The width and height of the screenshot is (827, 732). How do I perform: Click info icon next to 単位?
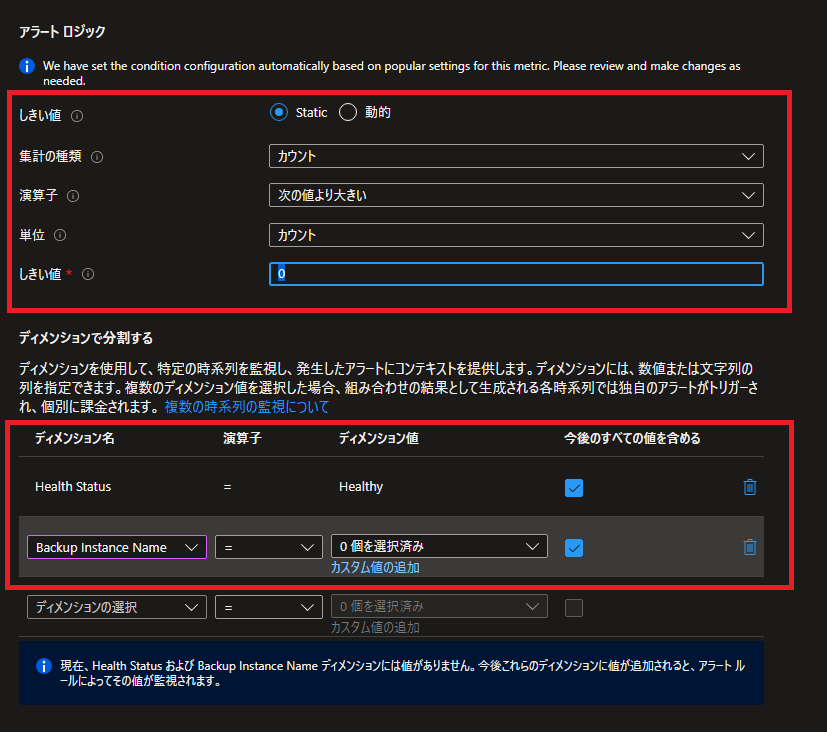tap(60, 235)
